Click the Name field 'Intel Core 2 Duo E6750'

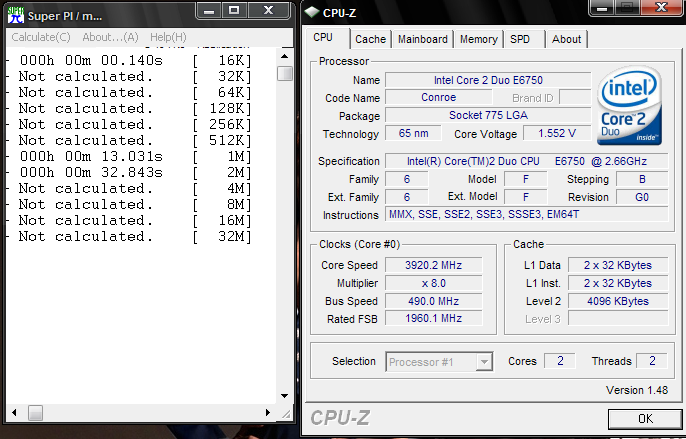tap(488, 80)
